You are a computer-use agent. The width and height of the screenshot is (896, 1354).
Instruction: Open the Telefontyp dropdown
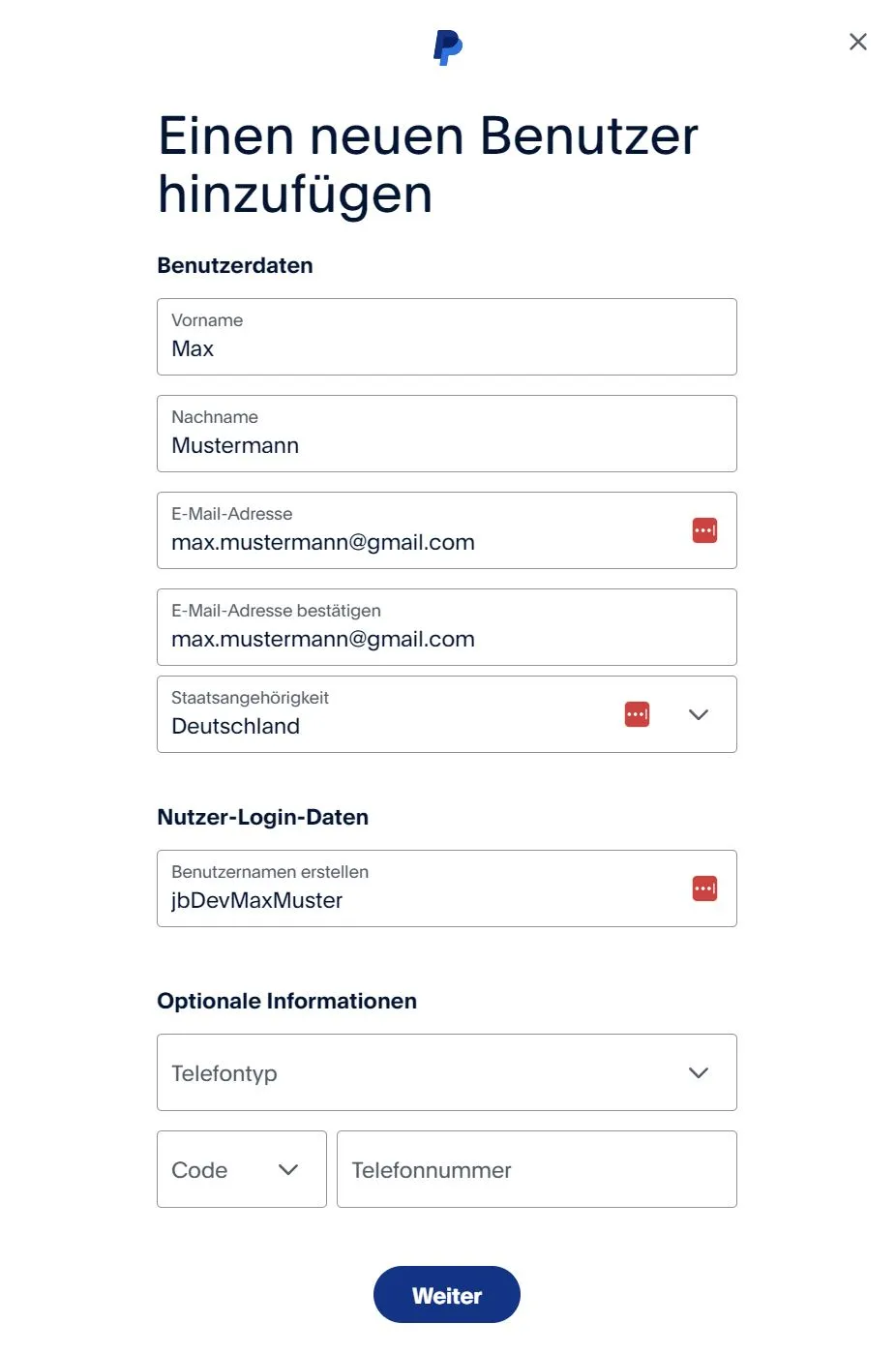pos(698,1072)
